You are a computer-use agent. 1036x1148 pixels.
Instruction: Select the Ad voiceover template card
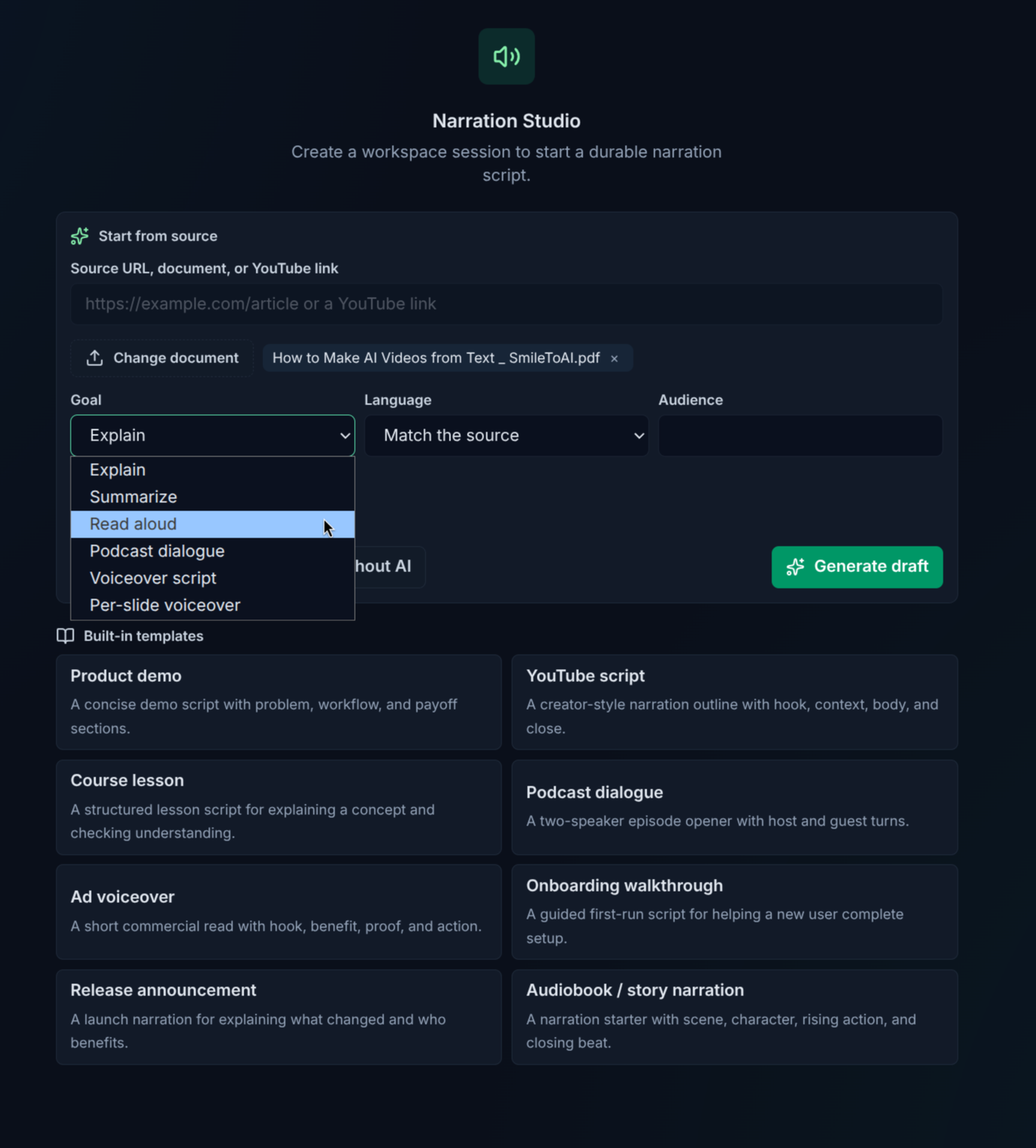(279, 912)
